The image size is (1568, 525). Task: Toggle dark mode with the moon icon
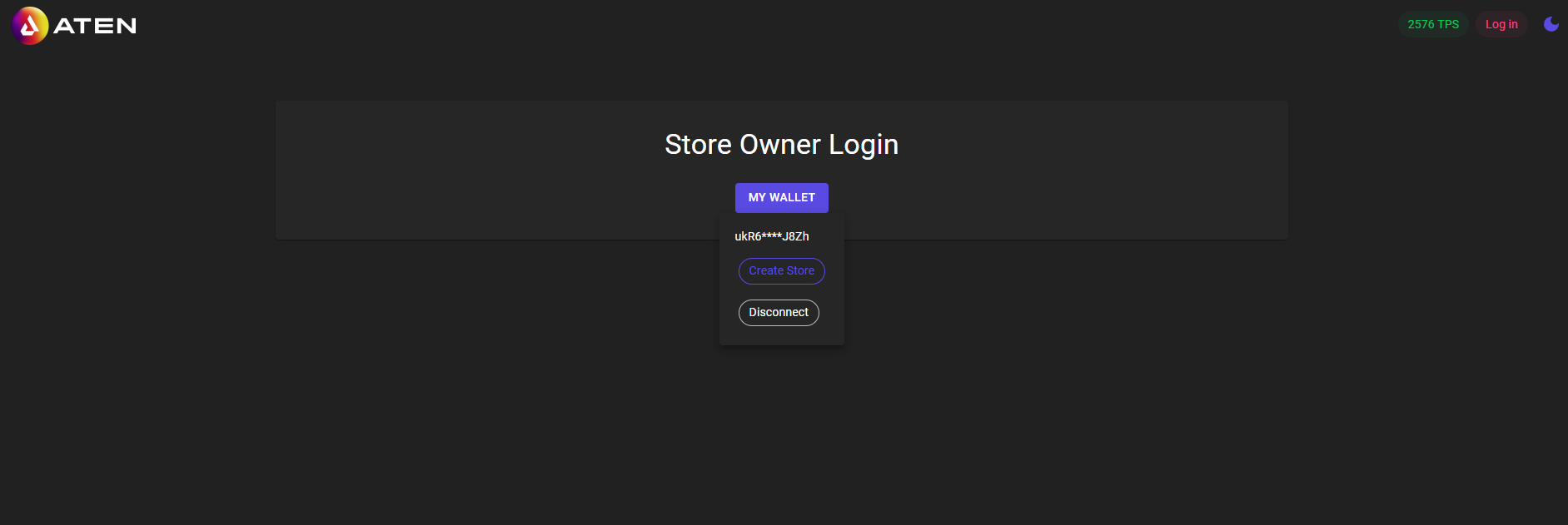[1551, 24]
